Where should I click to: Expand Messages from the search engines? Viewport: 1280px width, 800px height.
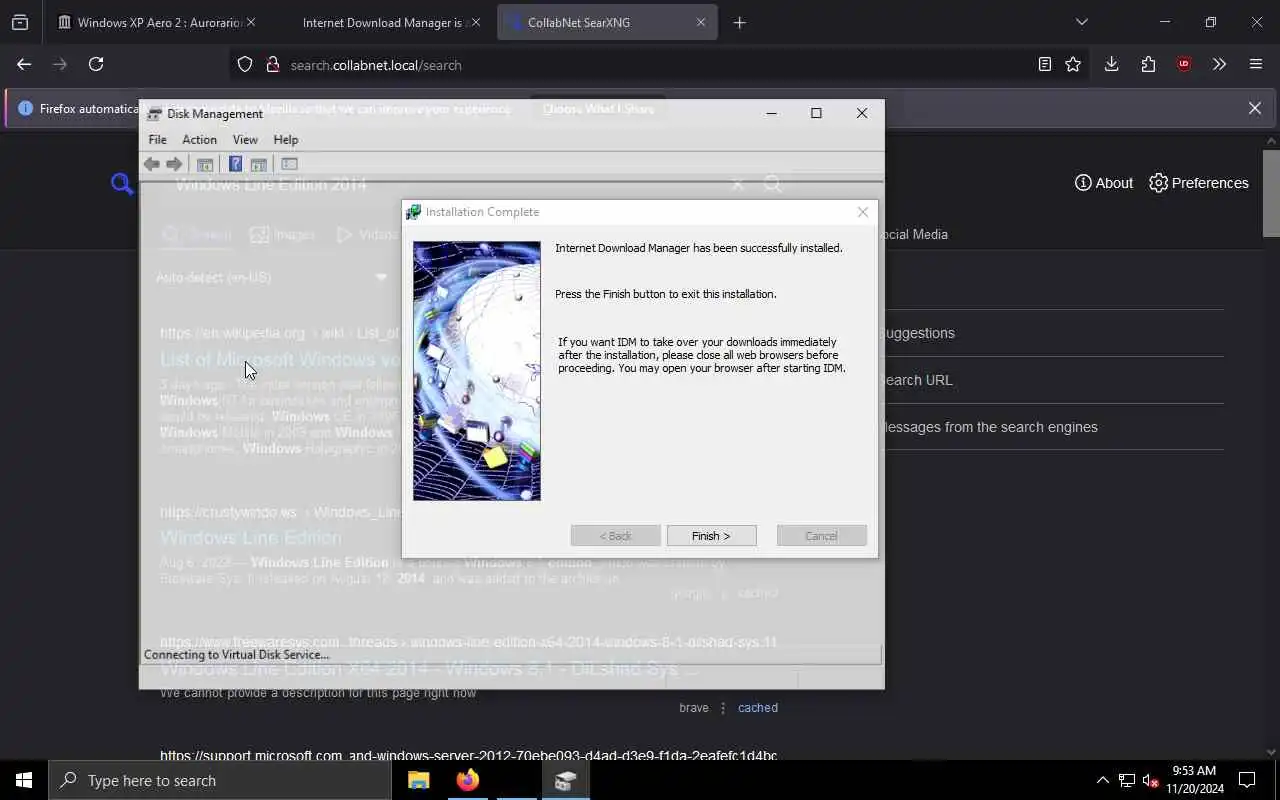tap(1053, 427)
